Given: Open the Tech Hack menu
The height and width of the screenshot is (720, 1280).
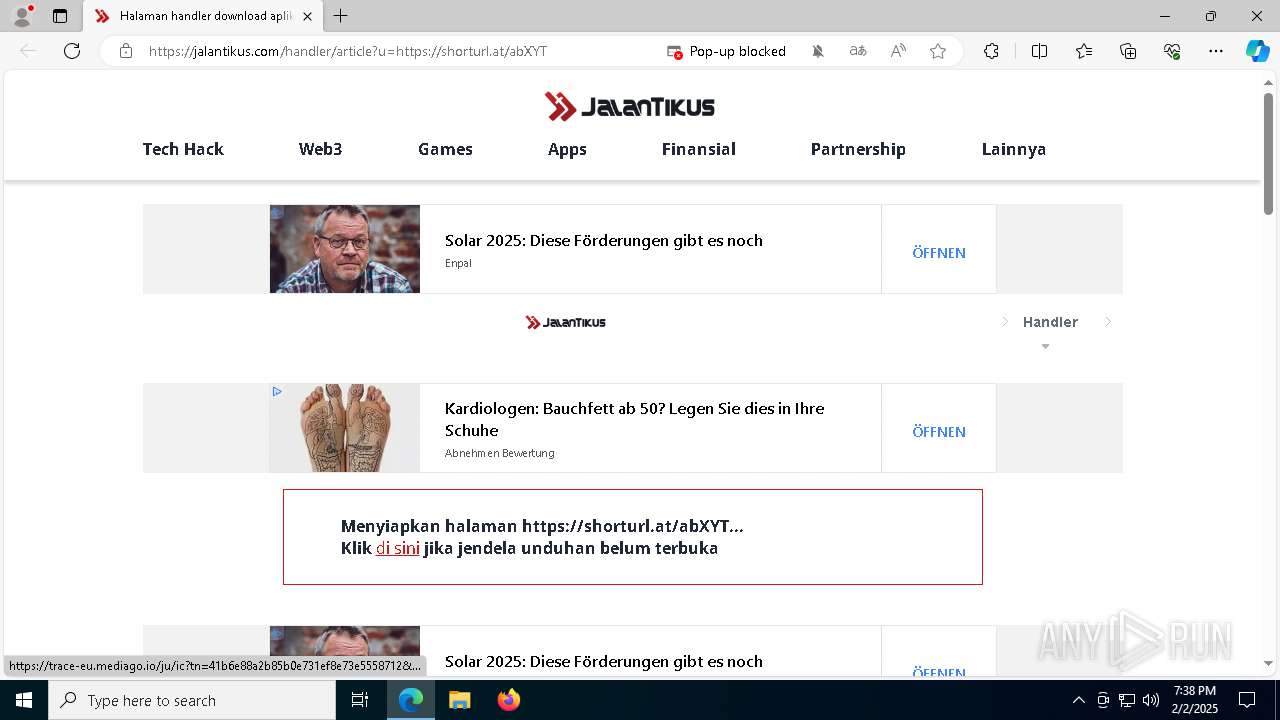Looking at the screenshot, I should tap(183, 149).
